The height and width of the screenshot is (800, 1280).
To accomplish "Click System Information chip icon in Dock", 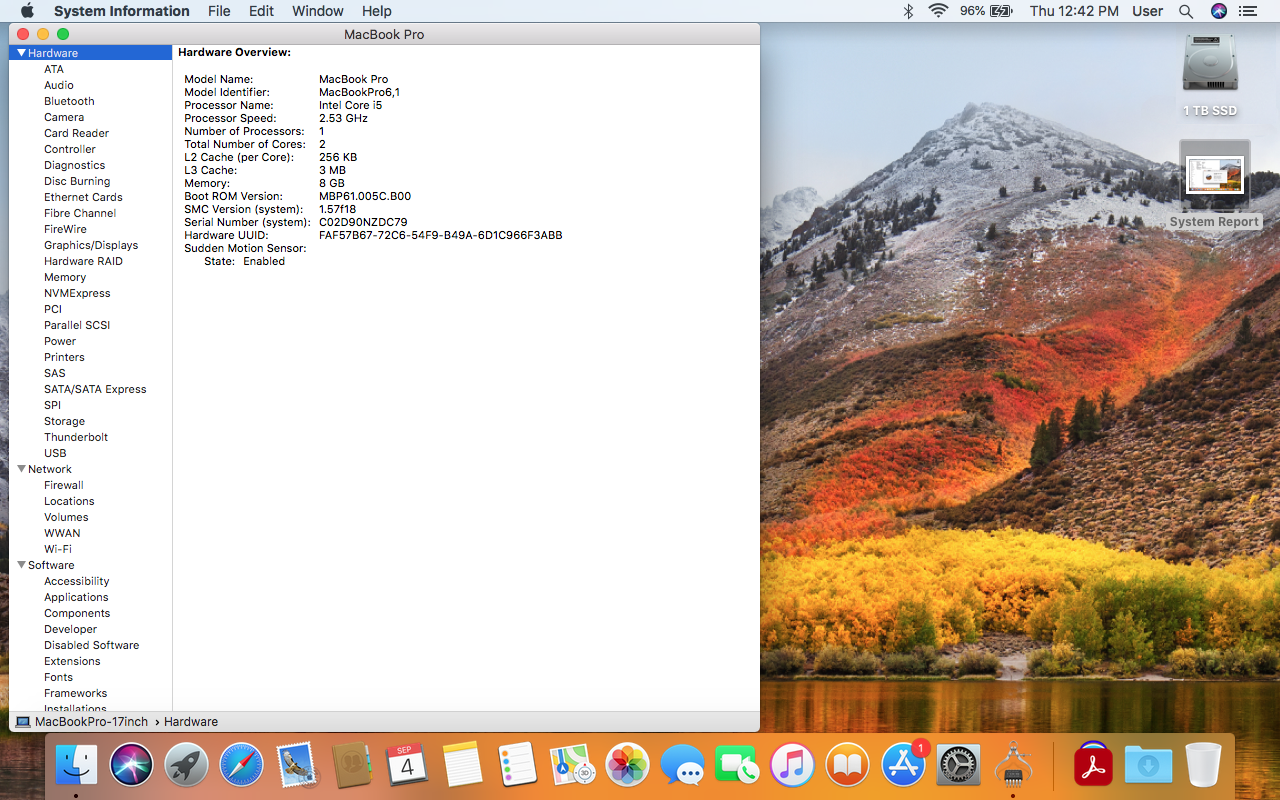I will (1013, 765).
